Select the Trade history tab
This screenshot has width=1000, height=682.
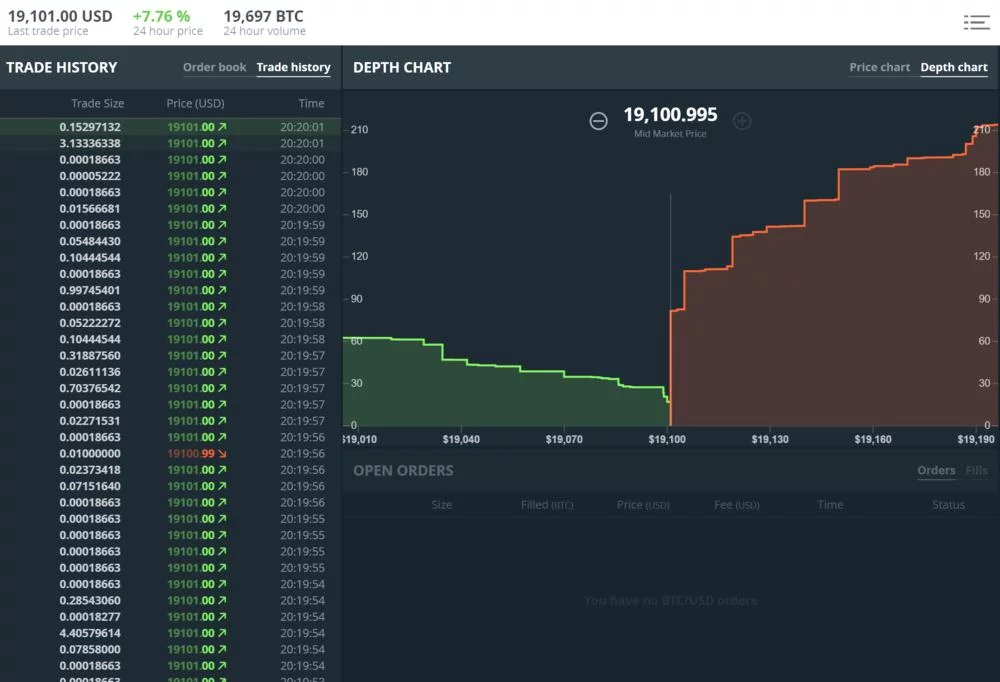[x=293, y=67]
